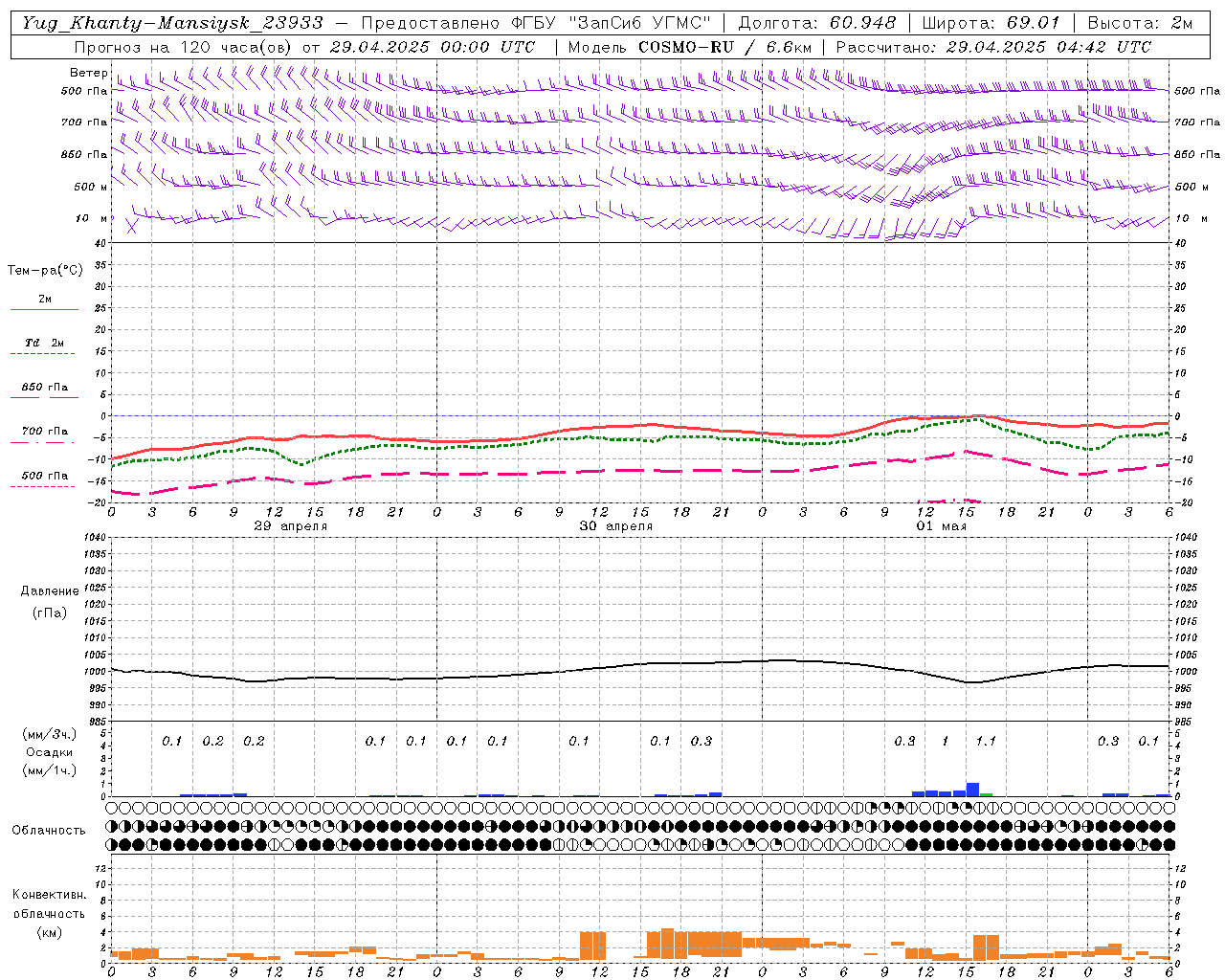1225x980 pixels.
Task: Click the Td 2м legend entry
Action: 45,343
